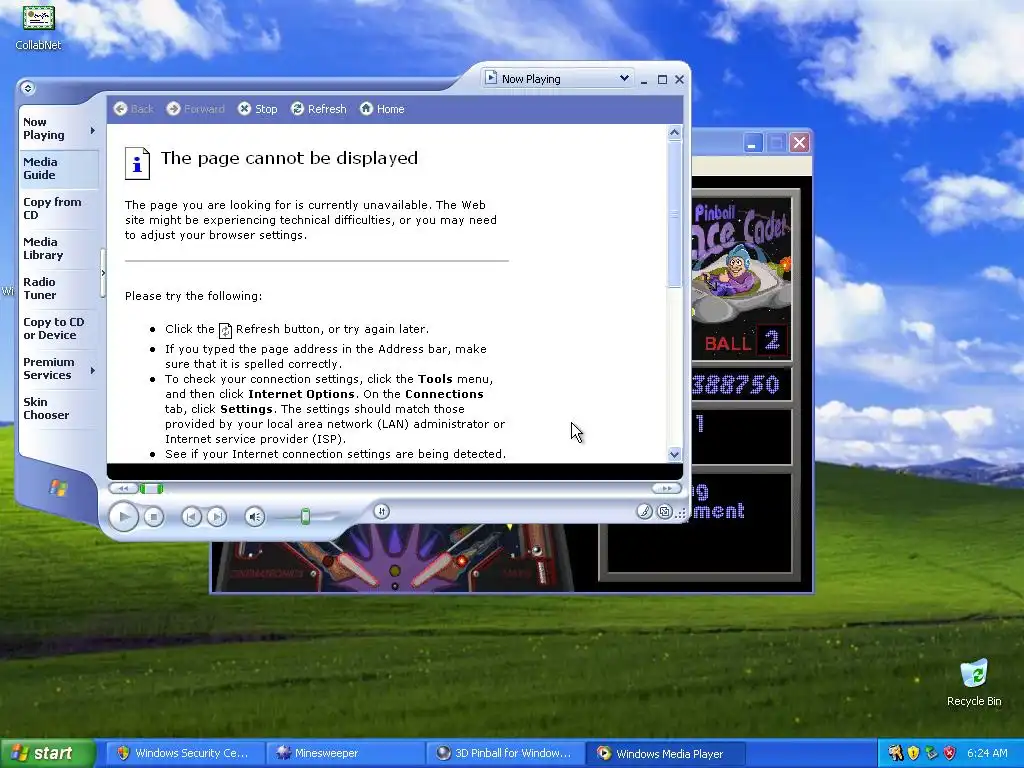
Task: Click the rewind button on seek bar
Action: (x=123, y=488)
